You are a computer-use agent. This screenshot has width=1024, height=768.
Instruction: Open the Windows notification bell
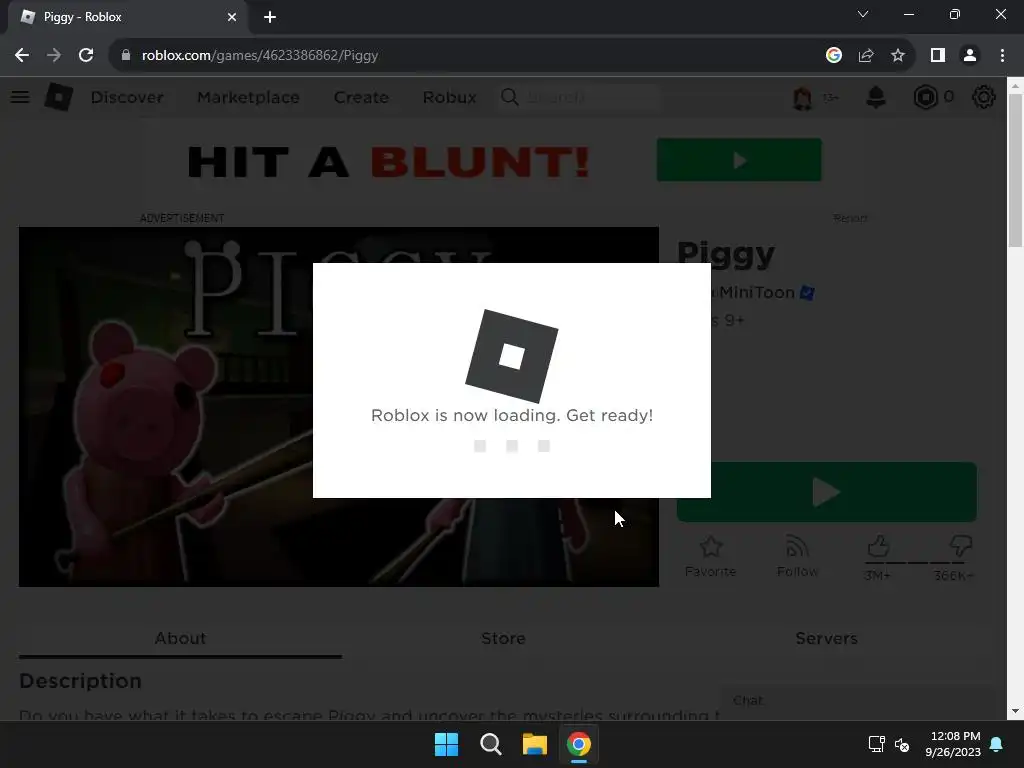(997, 744)
